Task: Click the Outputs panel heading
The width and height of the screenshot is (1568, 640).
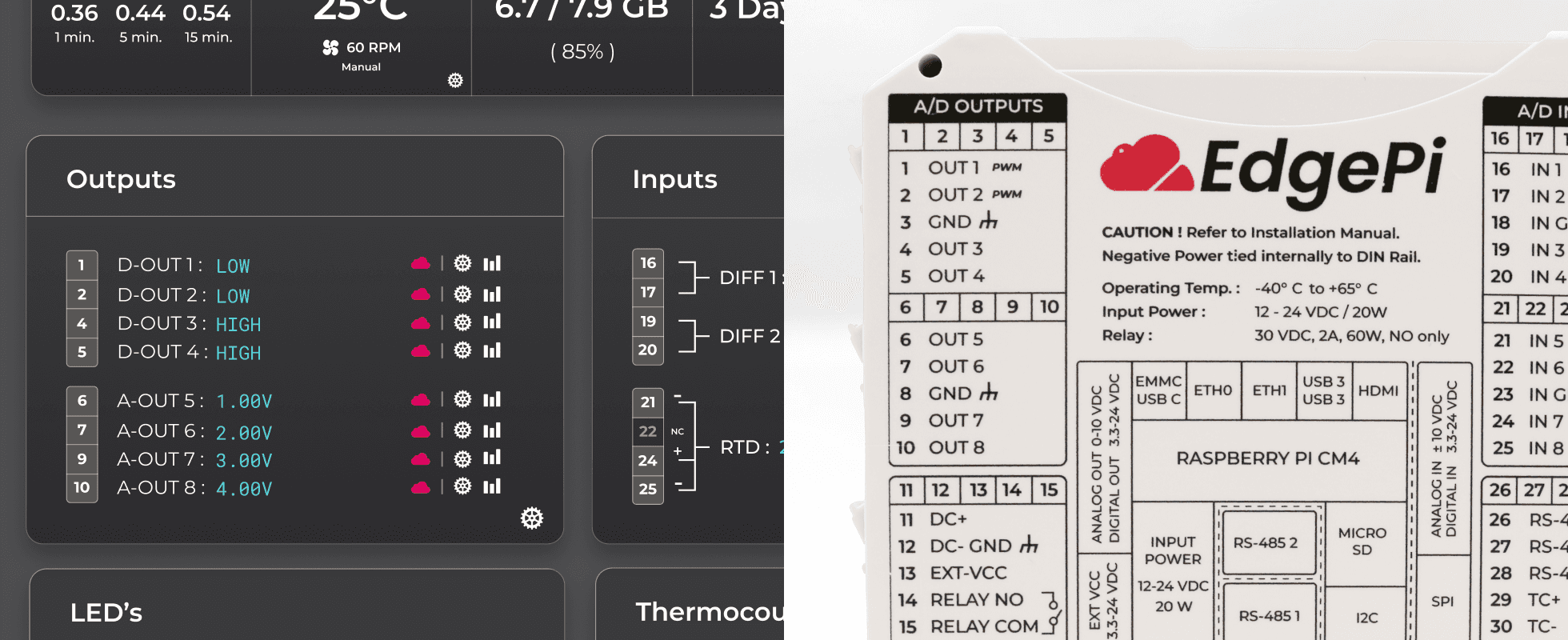Action: 121,179
